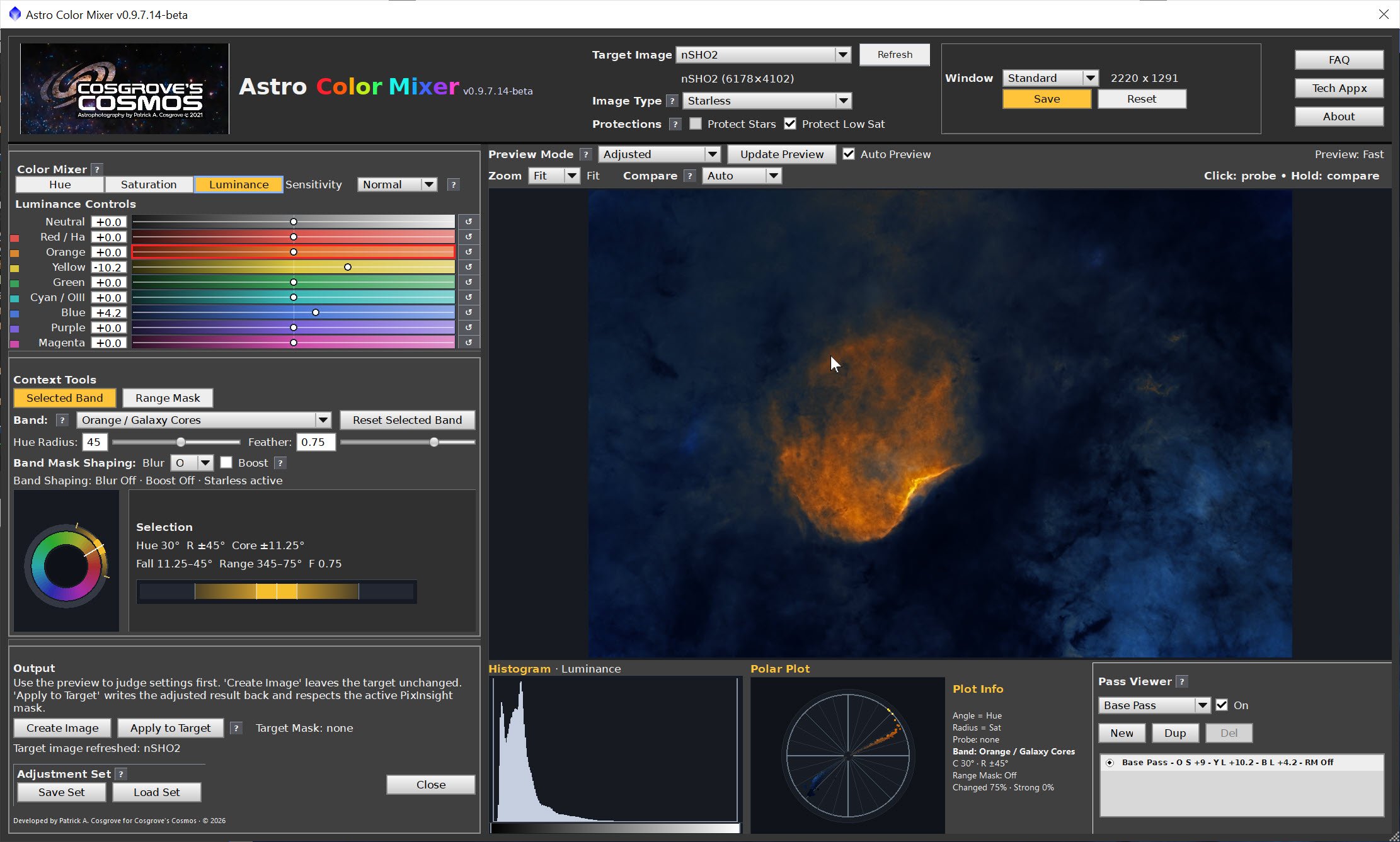
Task: Click the Hue Radius value field
Action: (x=95, y=442)
